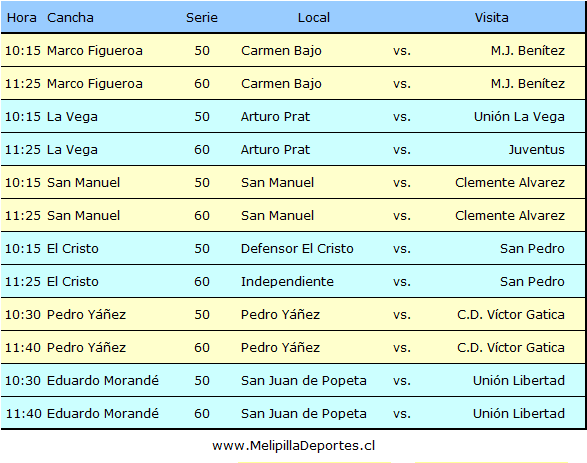The image size is (587, 463).
Task: Select Juventus in the Visita column
Action: pyautogui.click(x=536, y=149)
